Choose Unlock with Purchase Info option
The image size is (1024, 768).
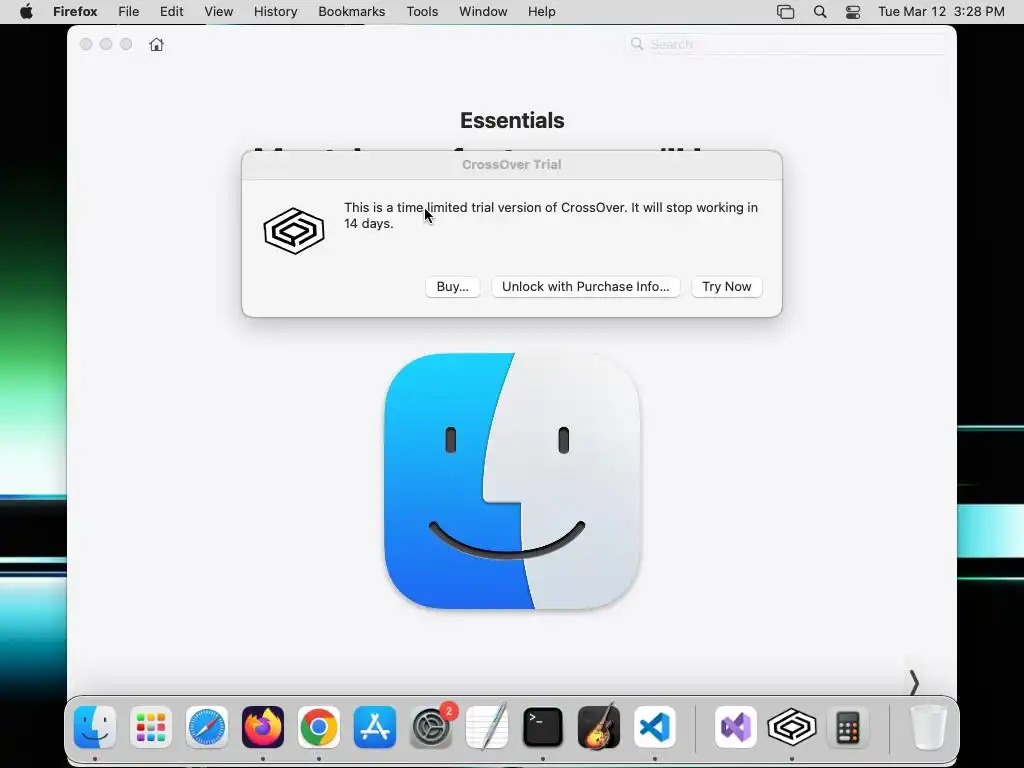[x=585, y=287]
